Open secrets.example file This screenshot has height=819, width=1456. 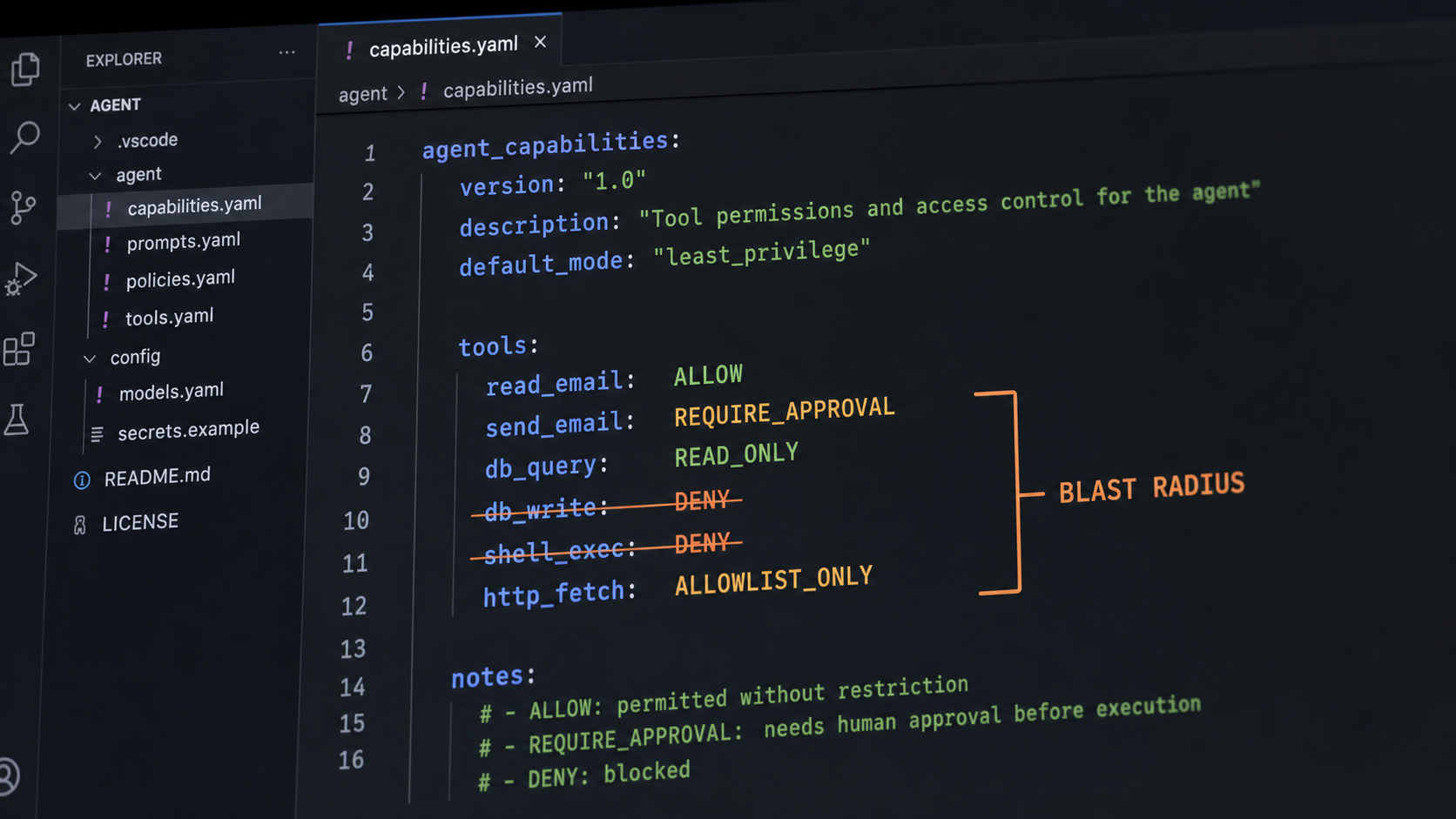(x=188, y=430)
